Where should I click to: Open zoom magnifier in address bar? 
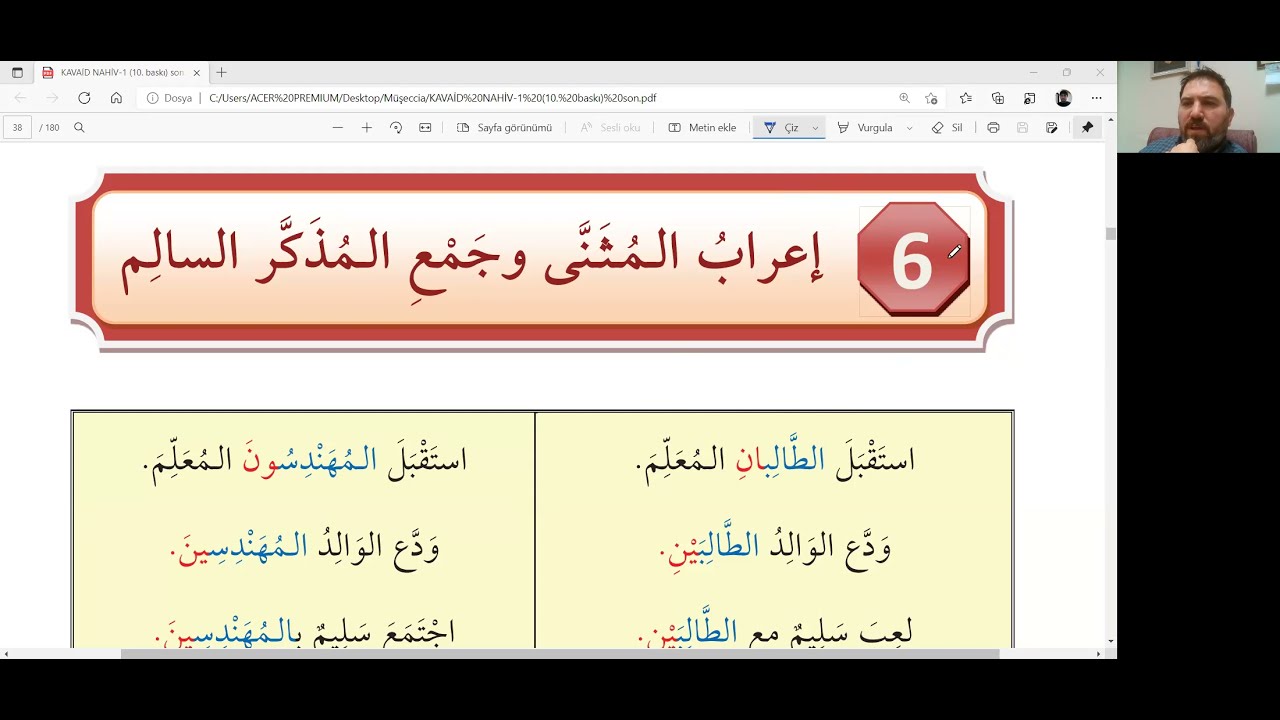(x=904, y=98)
